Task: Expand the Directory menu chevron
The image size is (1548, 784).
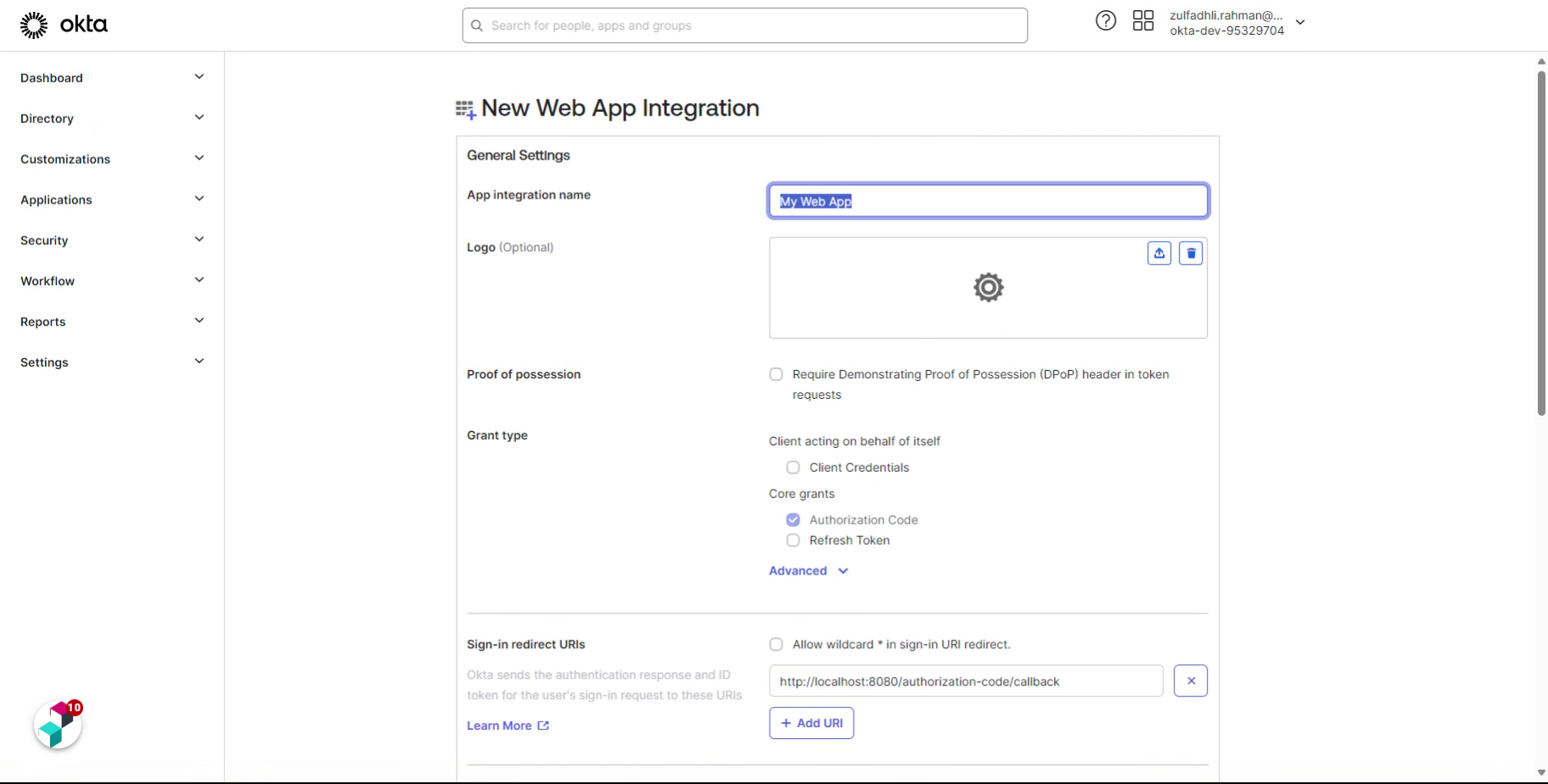Action: [x=199, y=118]
